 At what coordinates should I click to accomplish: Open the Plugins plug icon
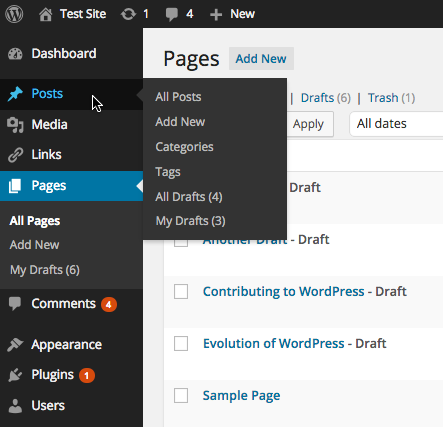pos(15,375)
